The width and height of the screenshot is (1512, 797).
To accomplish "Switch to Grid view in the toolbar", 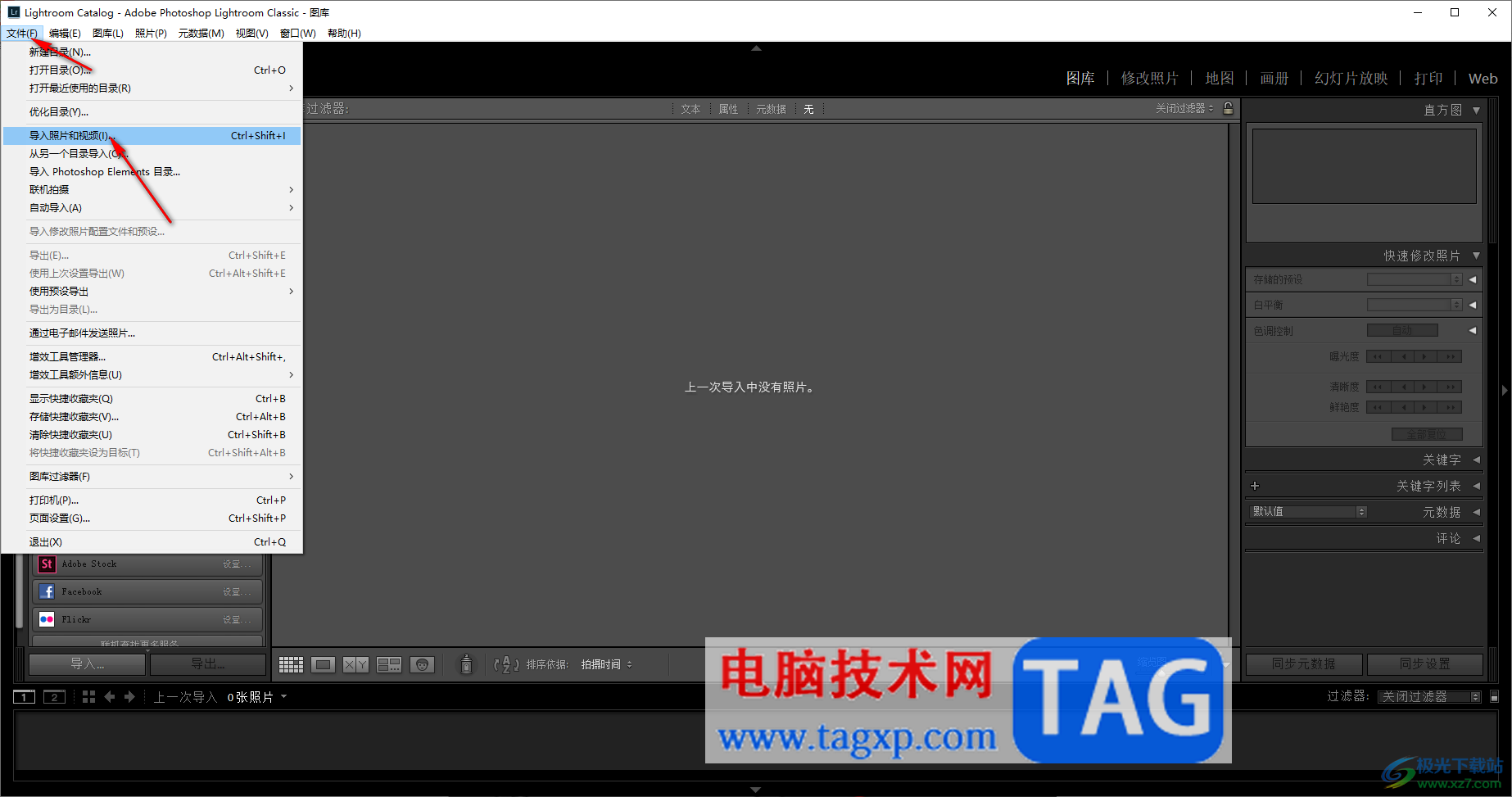I will click(x=291, y=664).
